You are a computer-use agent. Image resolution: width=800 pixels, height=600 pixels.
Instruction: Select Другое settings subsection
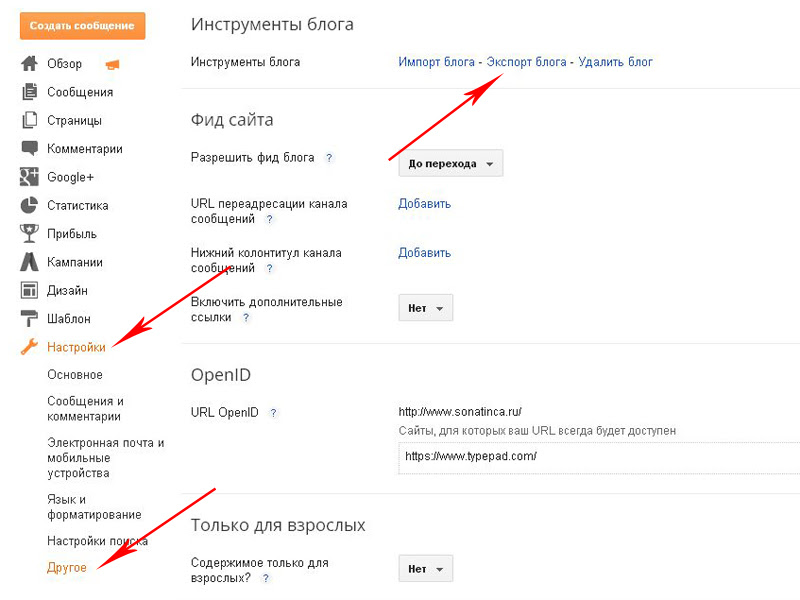67,567
